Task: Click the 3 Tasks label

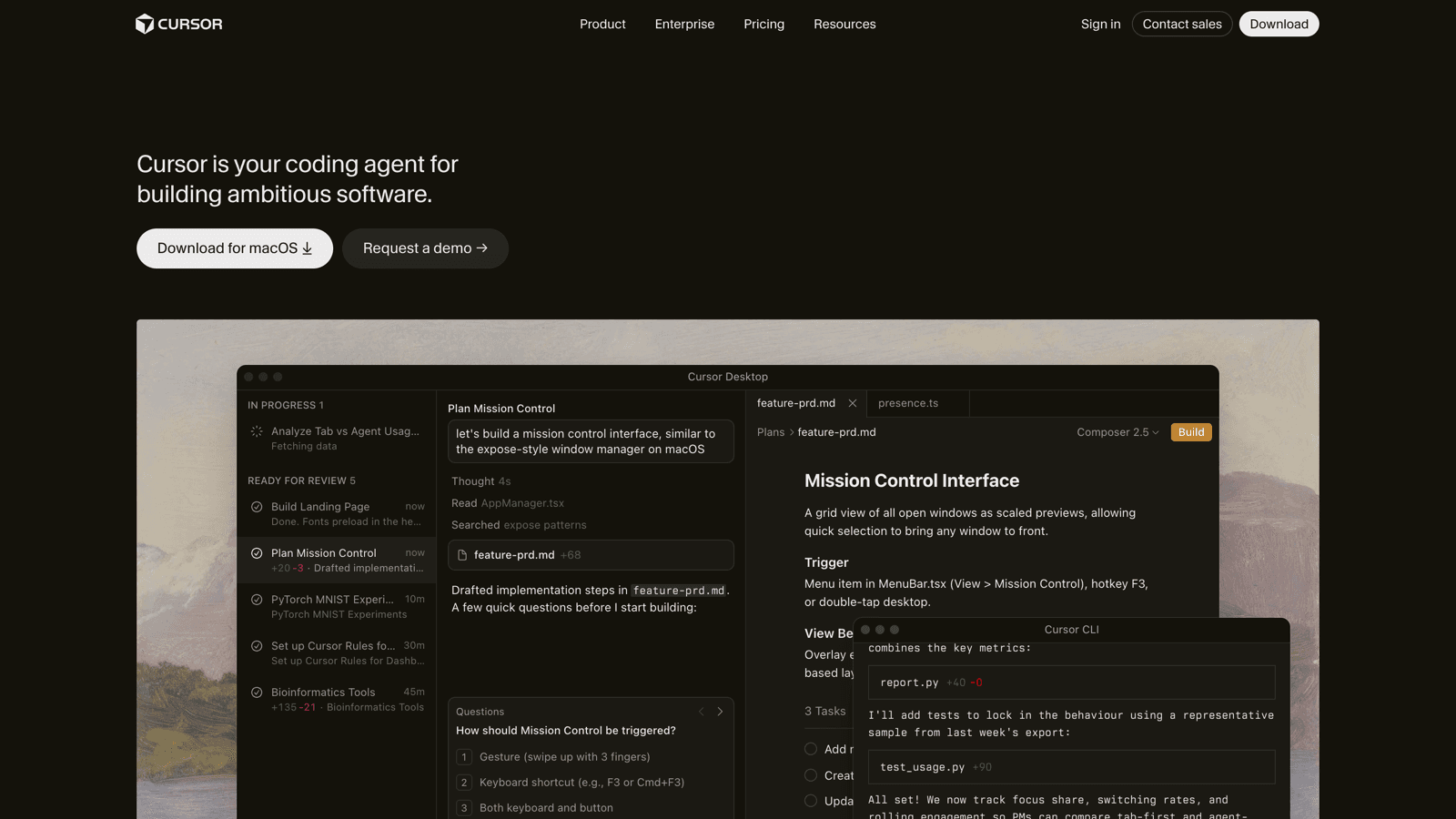Action: coord(825,712)
